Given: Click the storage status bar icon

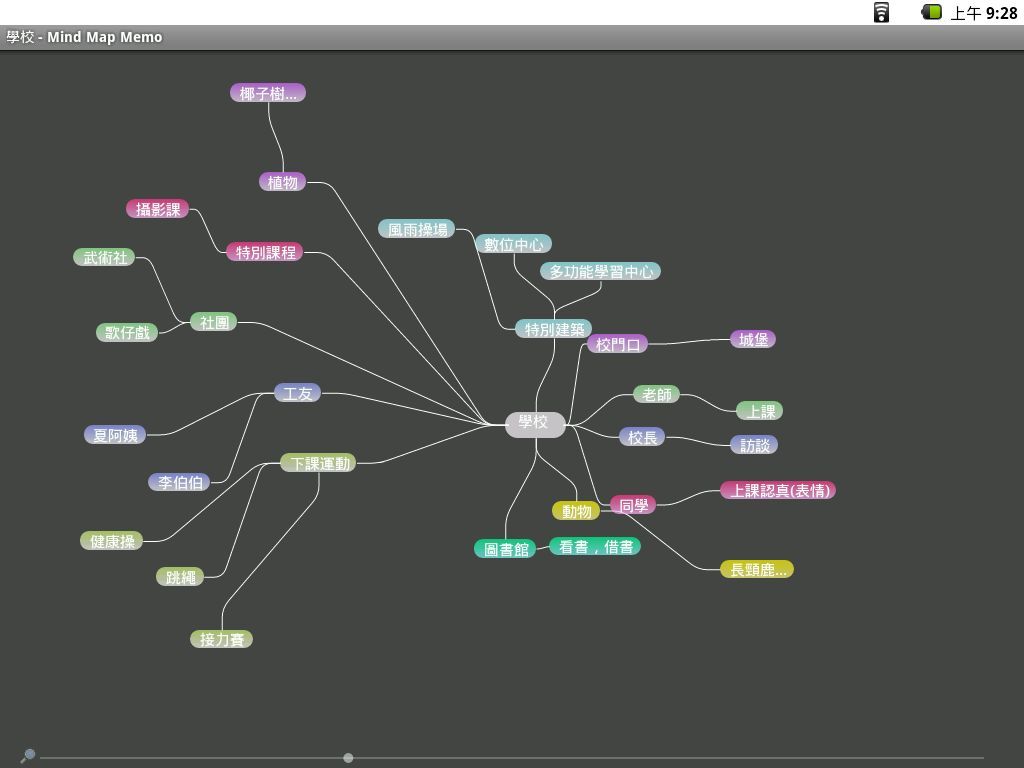Looking at the screenshot, I should tap(881, 12).
